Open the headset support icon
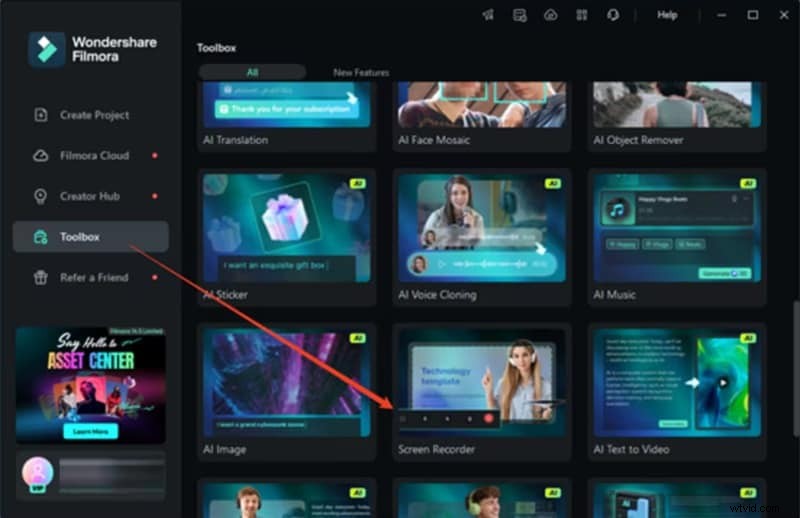The image size is (800, 518). pos(612,15)
